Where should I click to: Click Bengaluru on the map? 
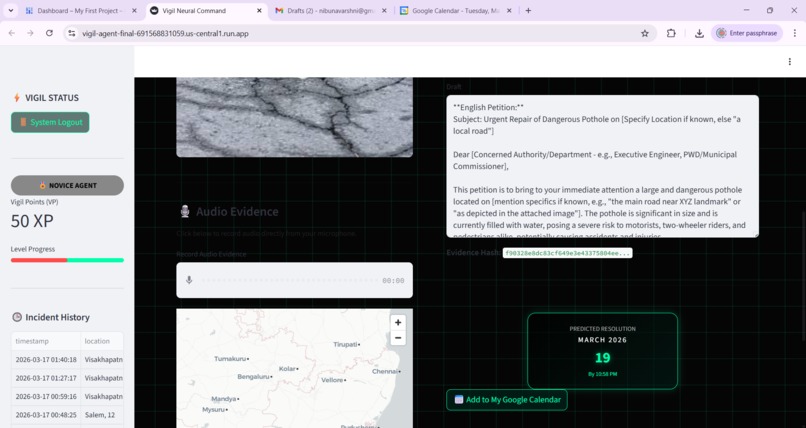pos(253,377)
